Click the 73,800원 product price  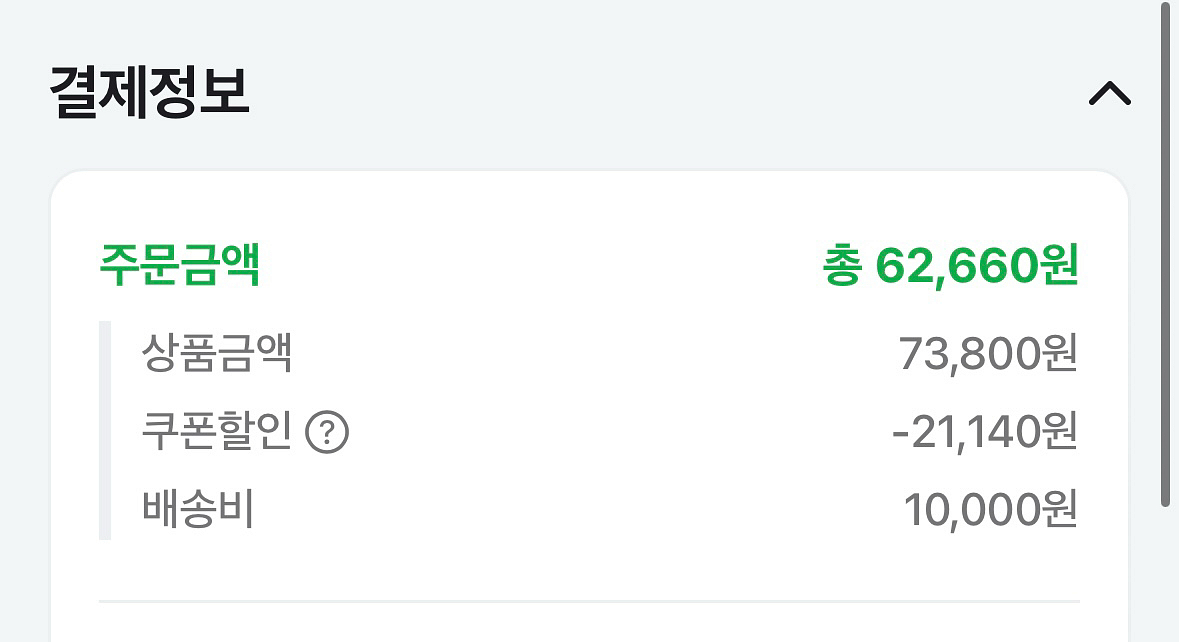pos(987,354)
